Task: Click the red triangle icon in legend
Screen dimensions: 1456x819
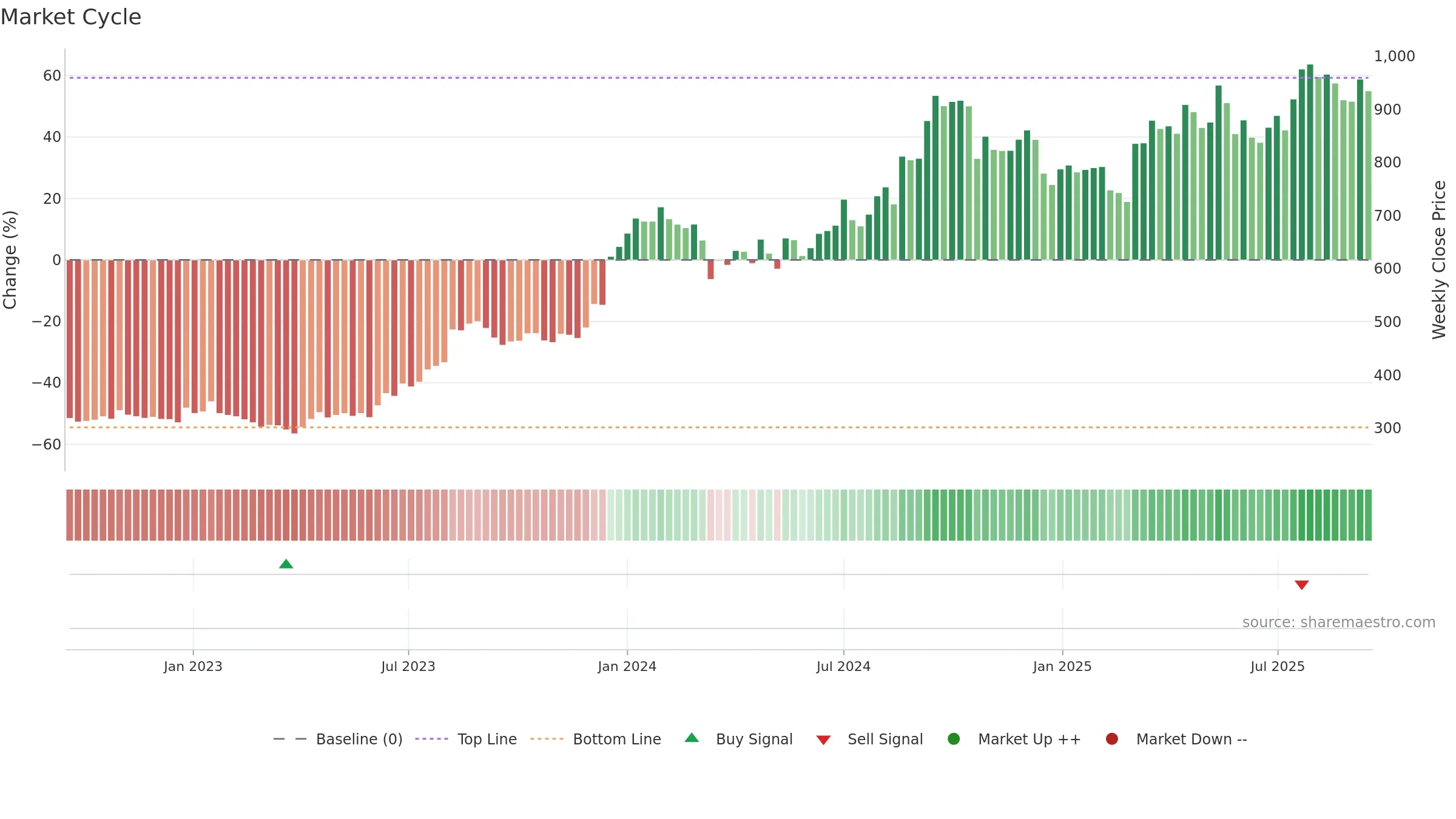Action: click(823, 740)
